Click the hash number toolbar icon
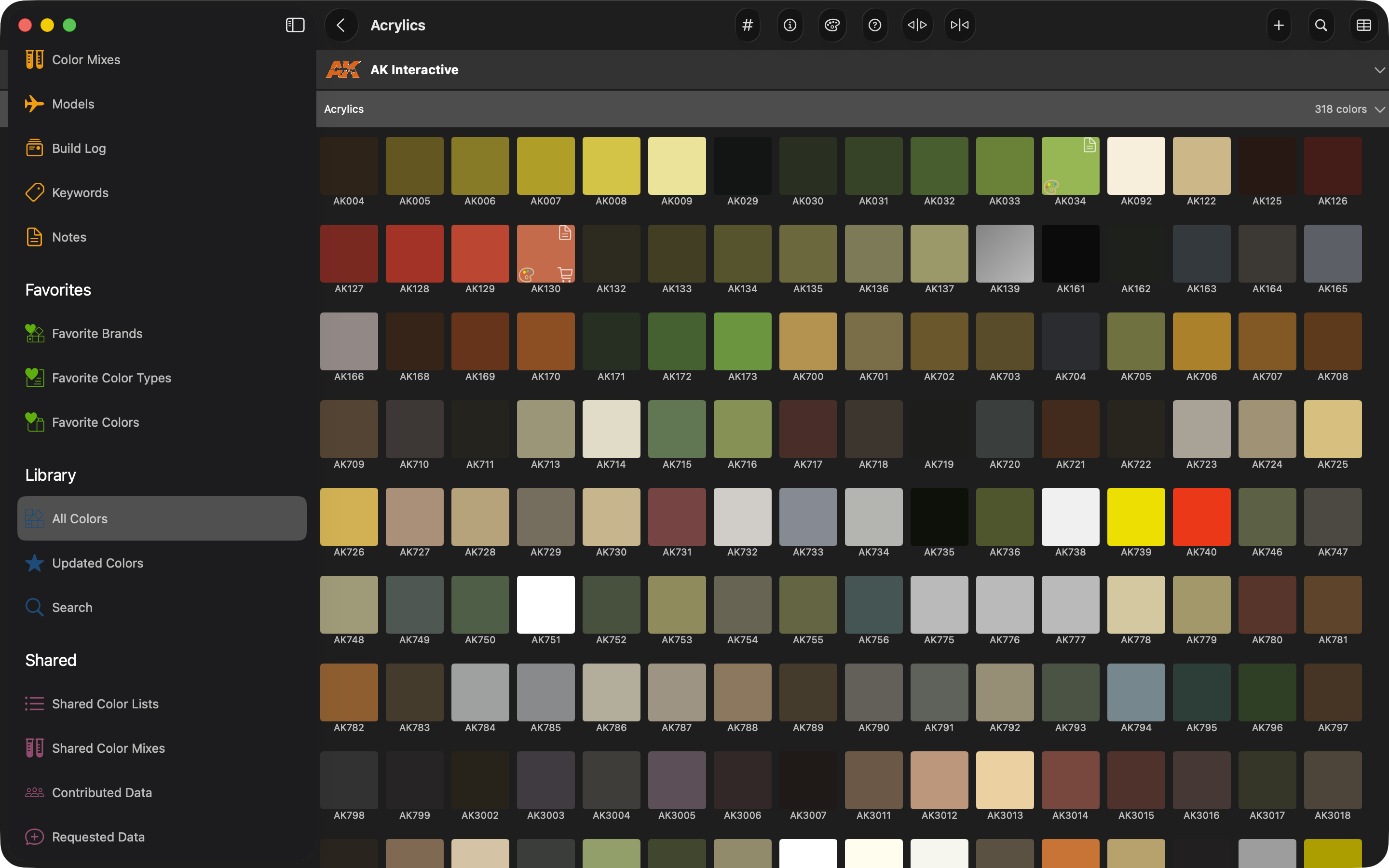Image resolution: width=1389 pixels, height=868 pixels. pyautogui.click(x=747, y=25)
